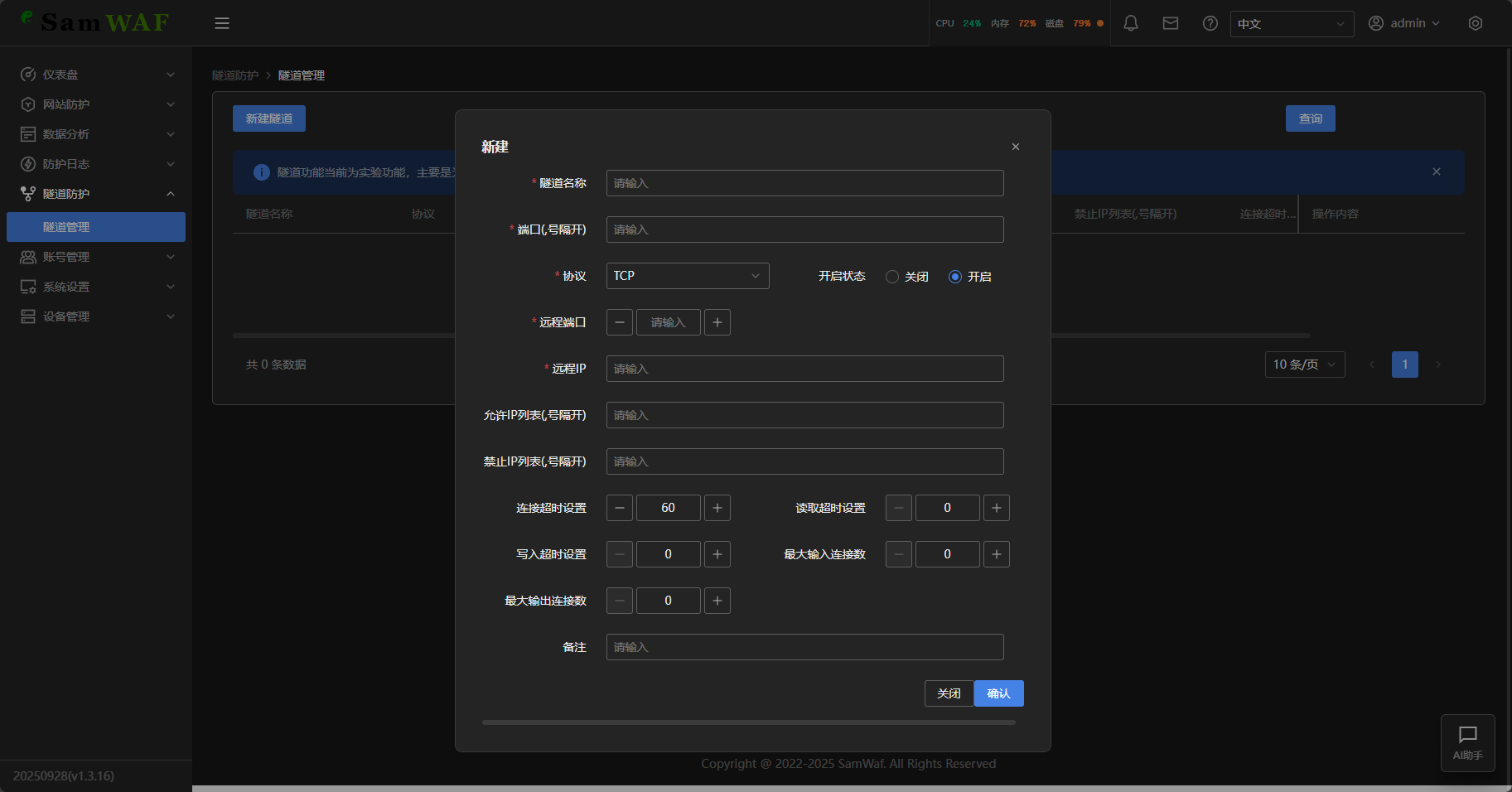Increase 连接超时设置 with plus icon

(717, 508)
